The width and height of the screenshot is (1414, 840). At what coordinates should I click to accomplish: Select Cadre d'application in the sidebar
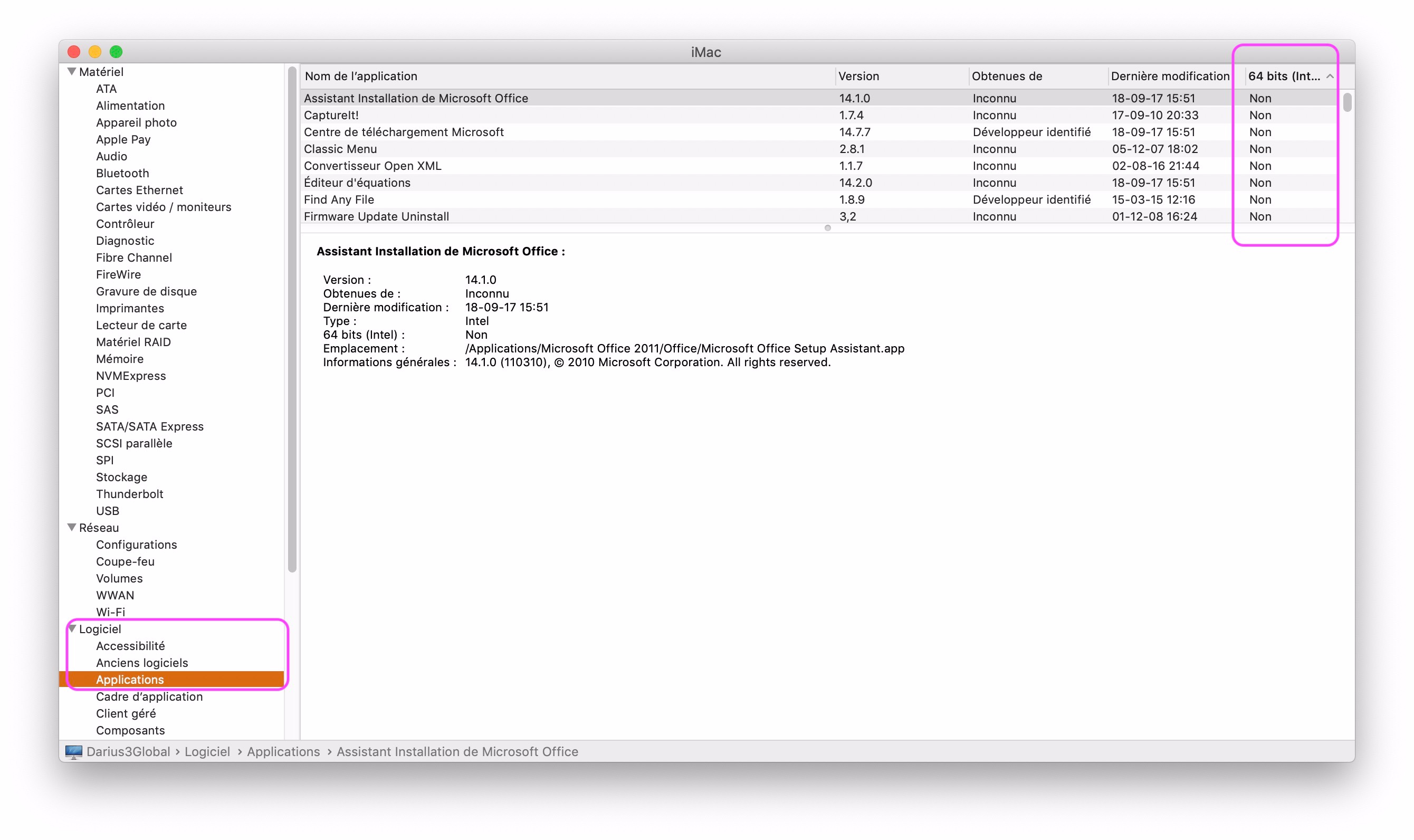[149, 696]
